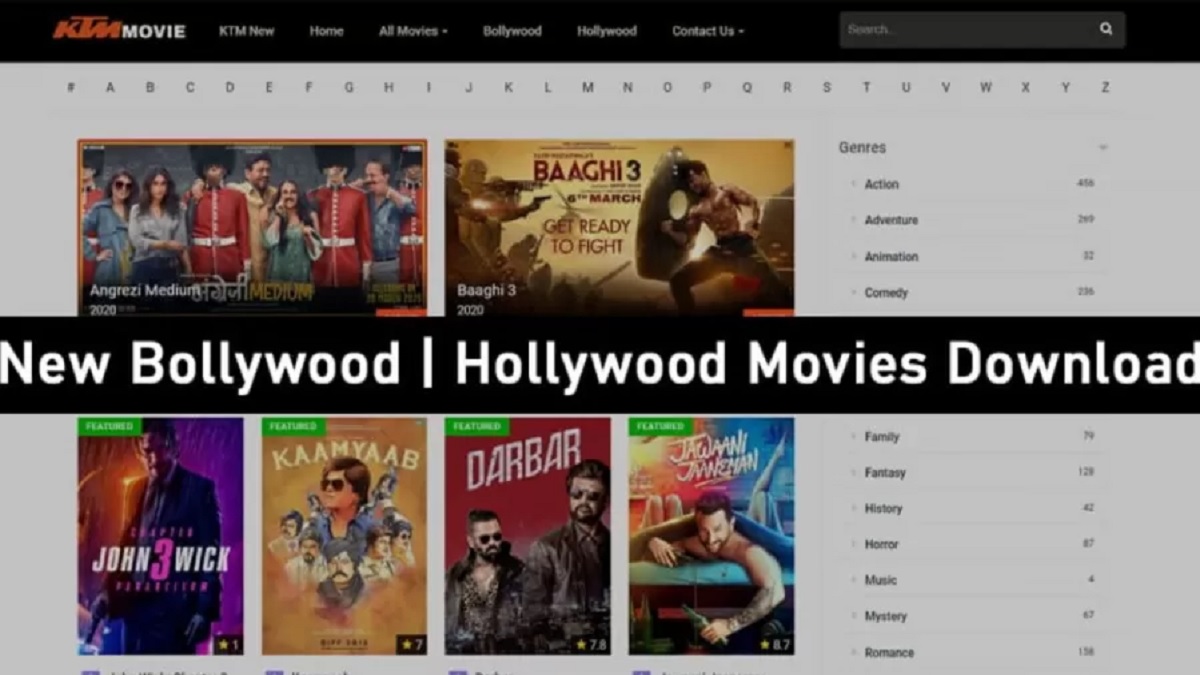
Task: Open the All Movies dropdown menu
Action: (413, 31)
